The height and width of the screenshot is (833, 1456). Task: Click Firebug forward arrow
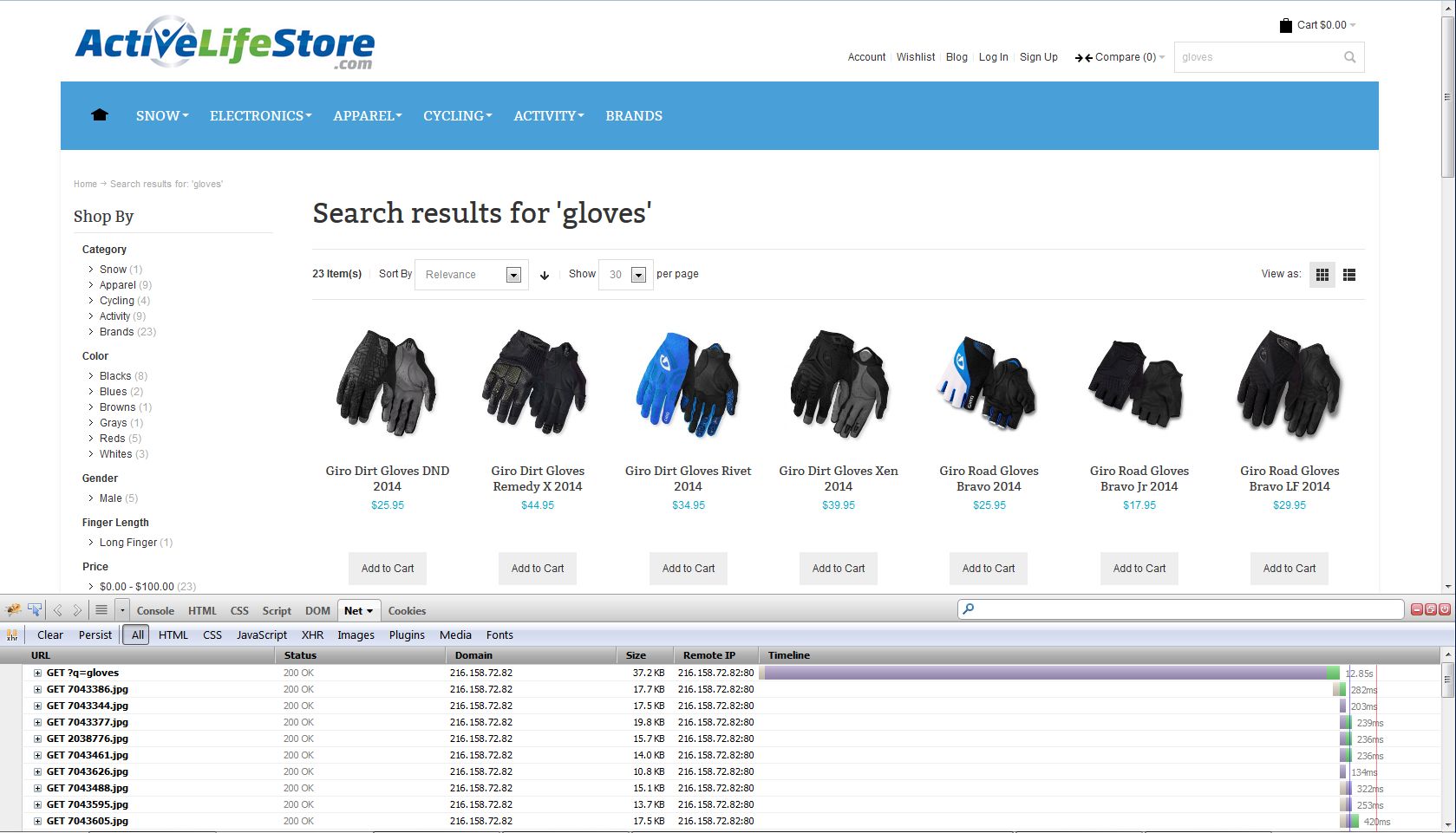pyautogui.click(x=77, y=610)
